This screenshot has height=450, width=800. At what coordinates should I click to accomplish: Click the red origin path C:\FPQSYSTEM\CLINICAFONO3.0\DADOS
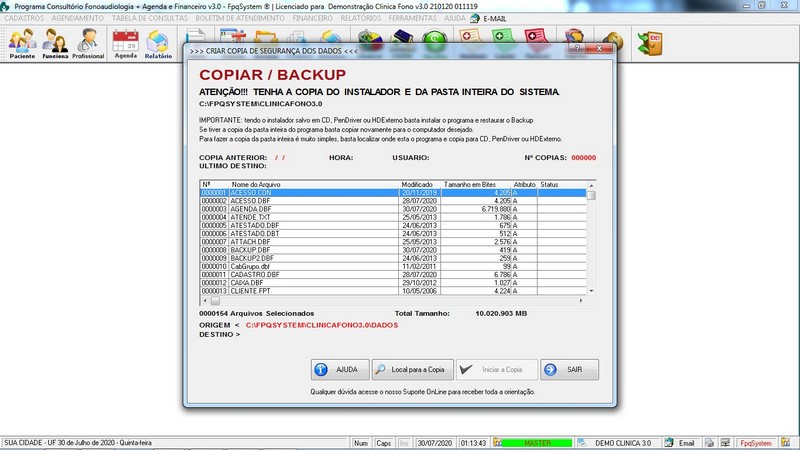click(322, 325)
